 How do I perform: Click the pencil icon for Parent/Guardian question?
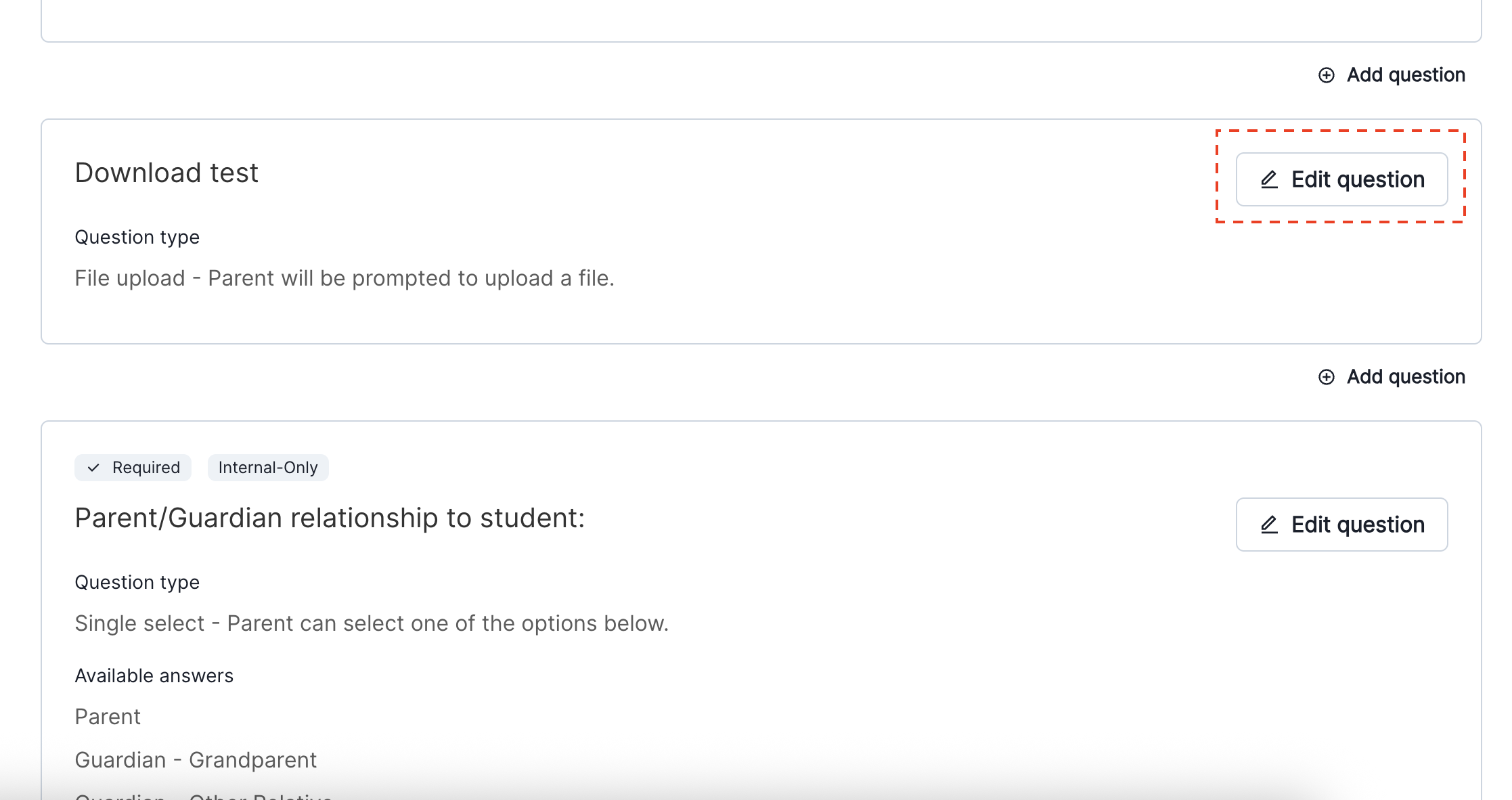1269,525
